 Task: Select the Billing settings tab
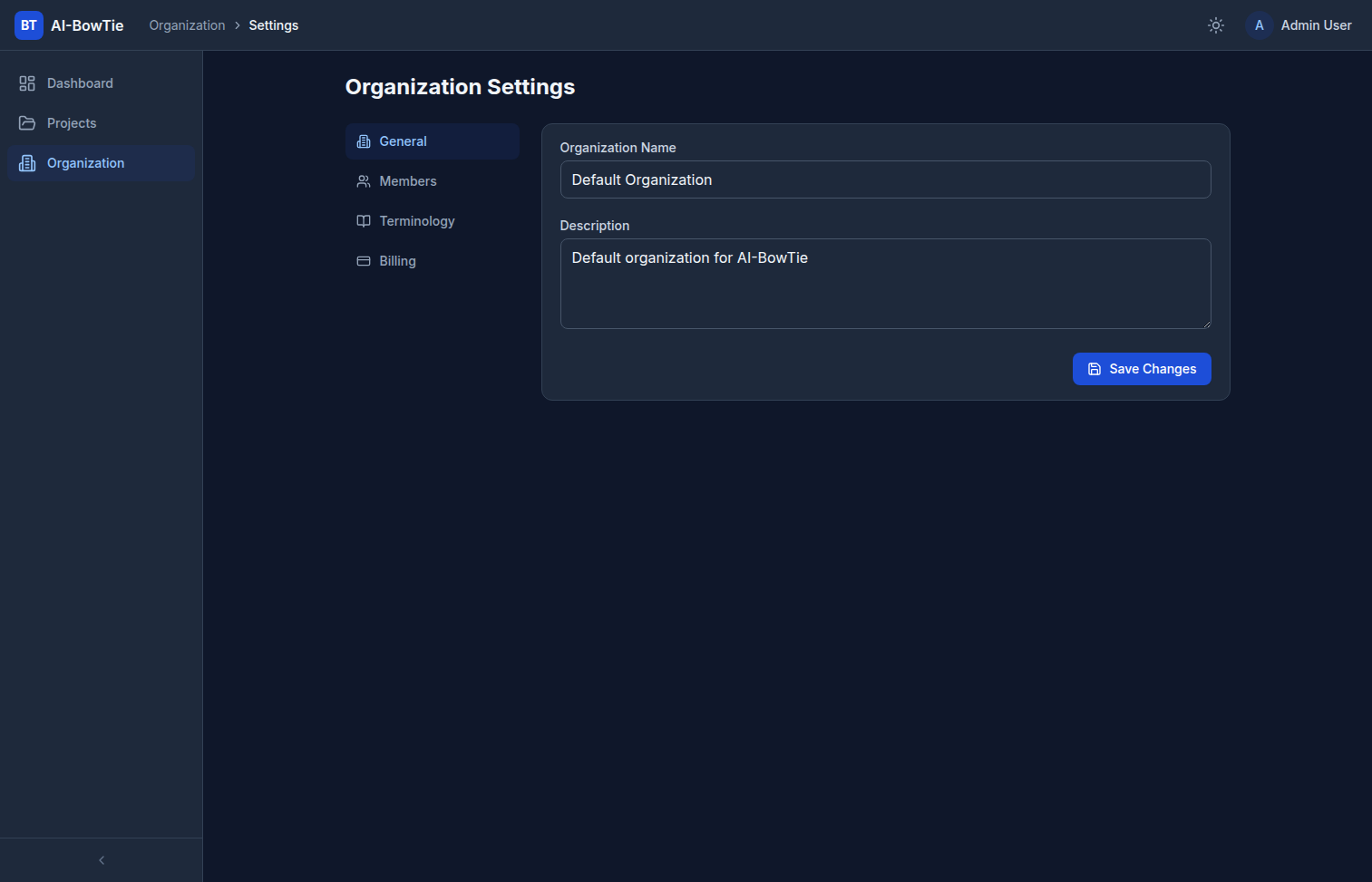tap(397, 261)
